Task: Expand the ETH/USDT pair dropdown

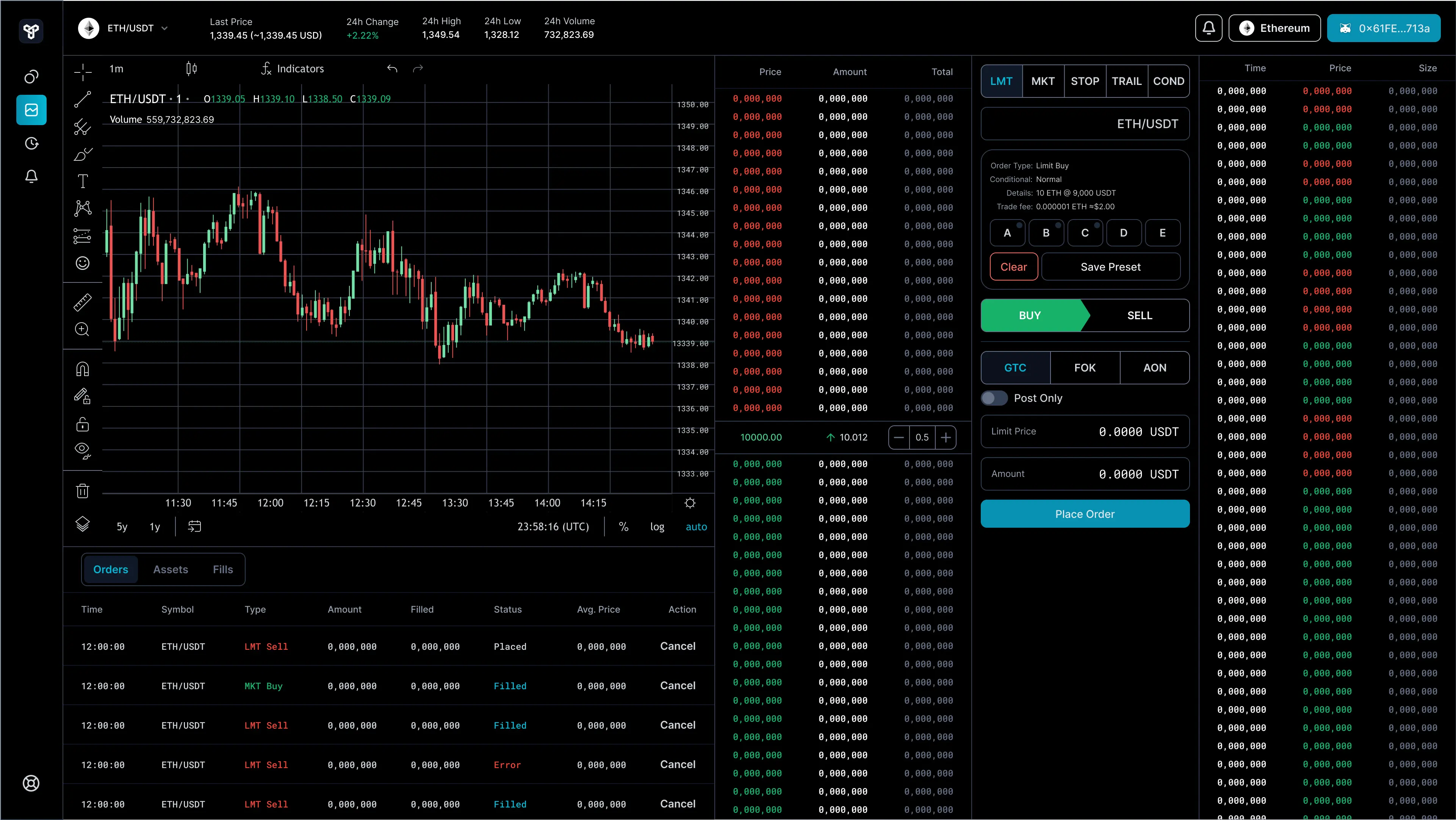Action: point(164,28)
